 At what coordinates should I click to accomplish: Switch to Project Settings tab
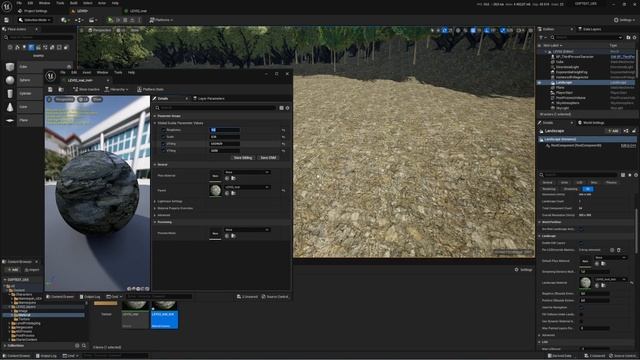(33, 11)
